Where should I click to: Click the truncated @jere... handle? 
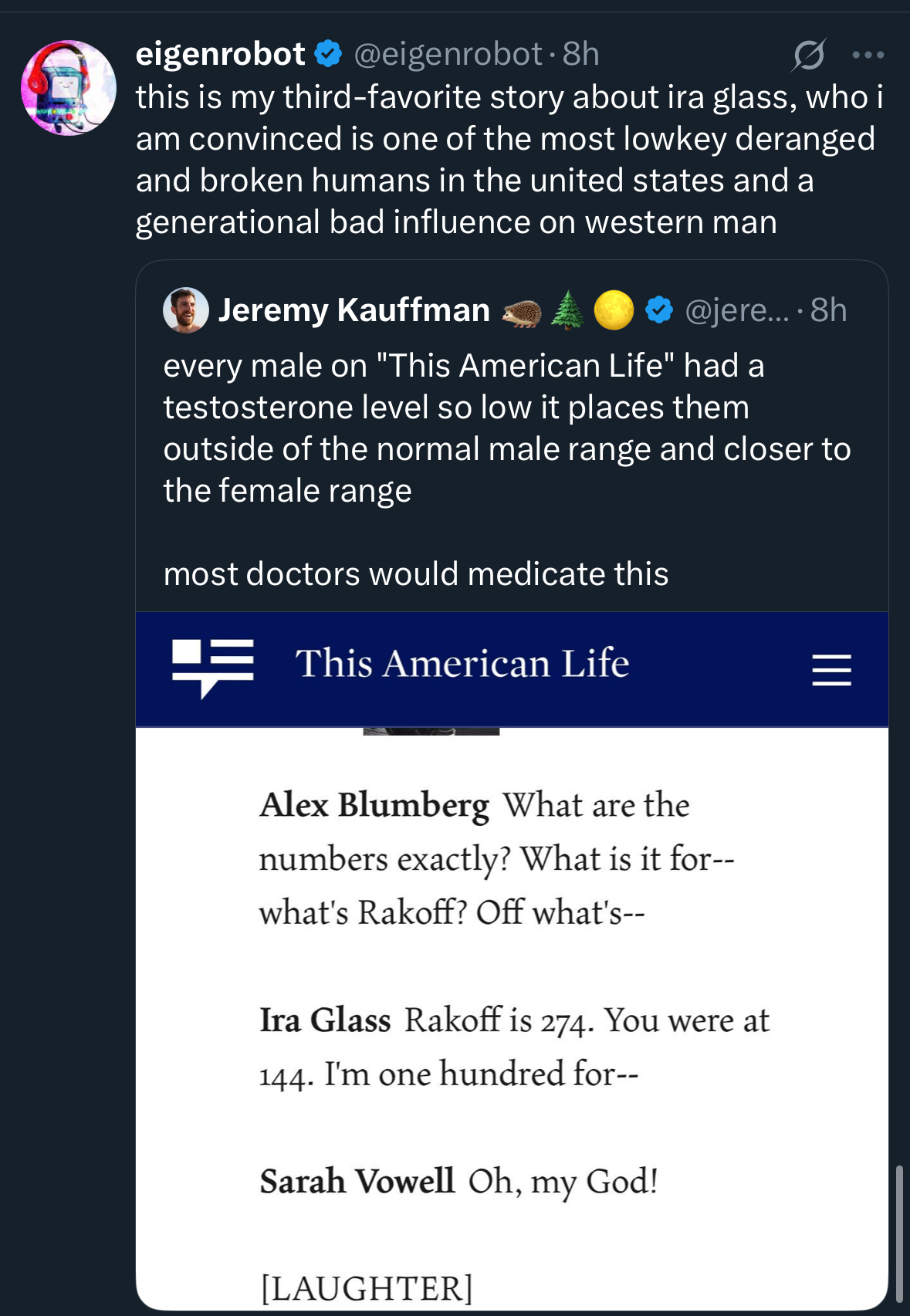pos(737,310)
